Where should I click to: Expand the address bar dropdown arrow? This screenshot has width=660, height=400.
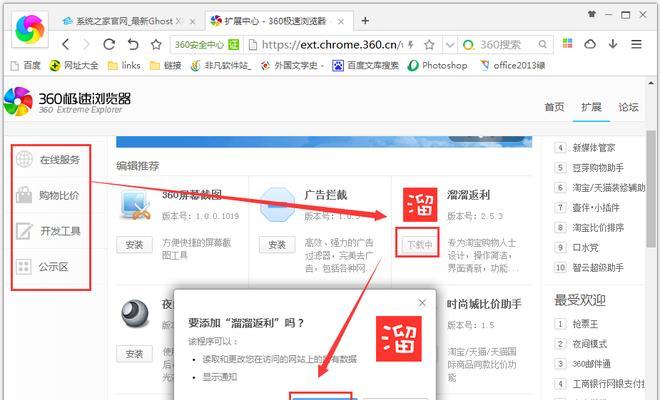[450, 45]
